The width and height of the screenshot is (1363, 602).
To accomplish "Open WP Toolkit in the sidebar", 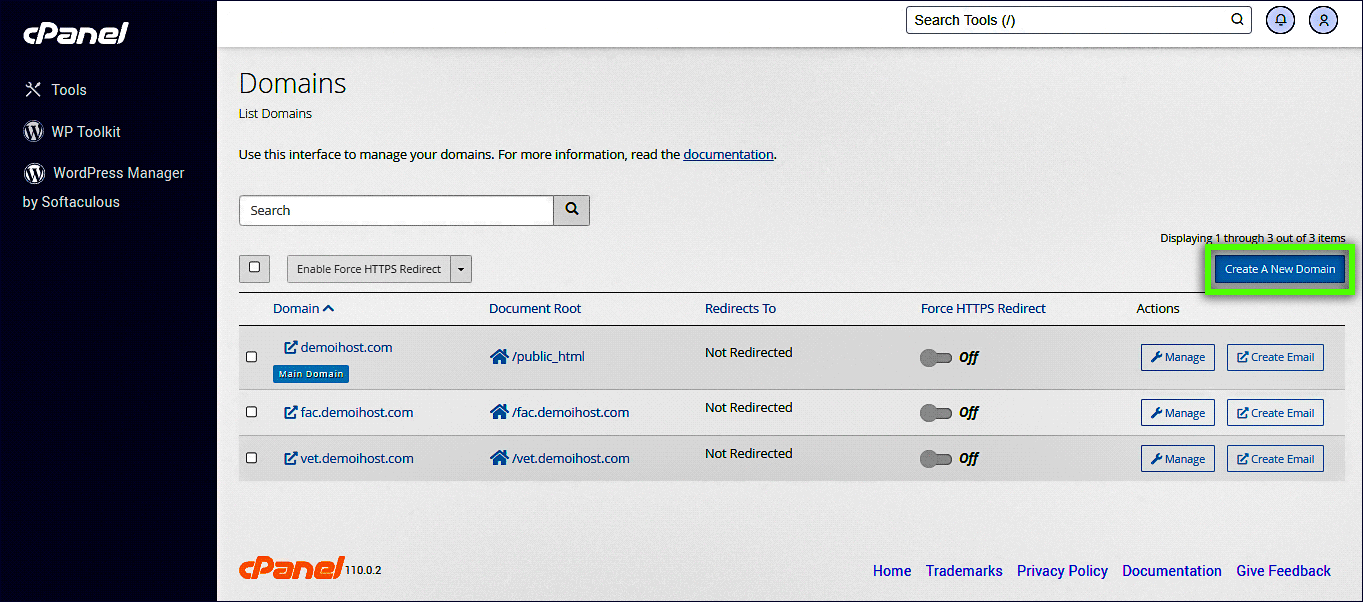I will pos(85,132).
